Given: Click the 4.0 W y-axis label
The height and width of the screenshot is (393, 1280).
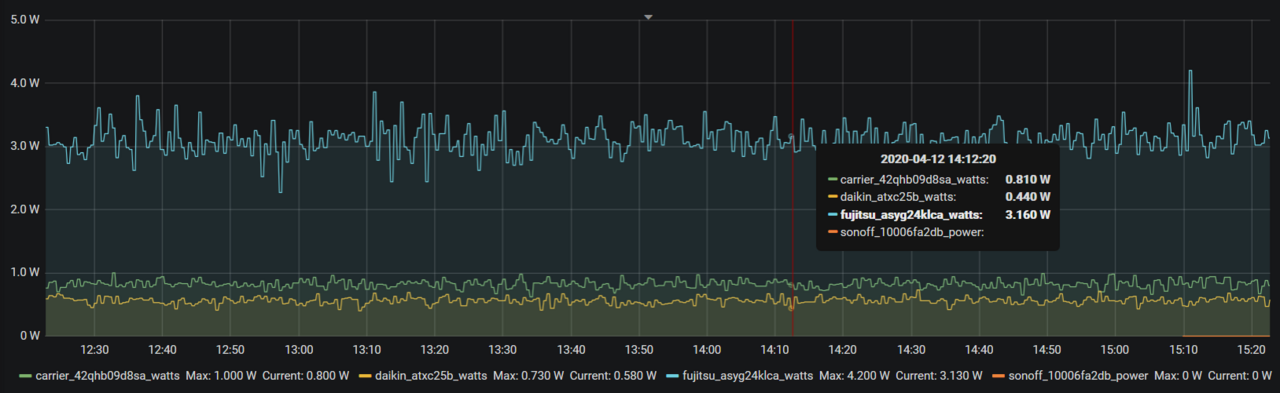Looking at the screenshot, I should pyautogui.click(x=24, y=83).
